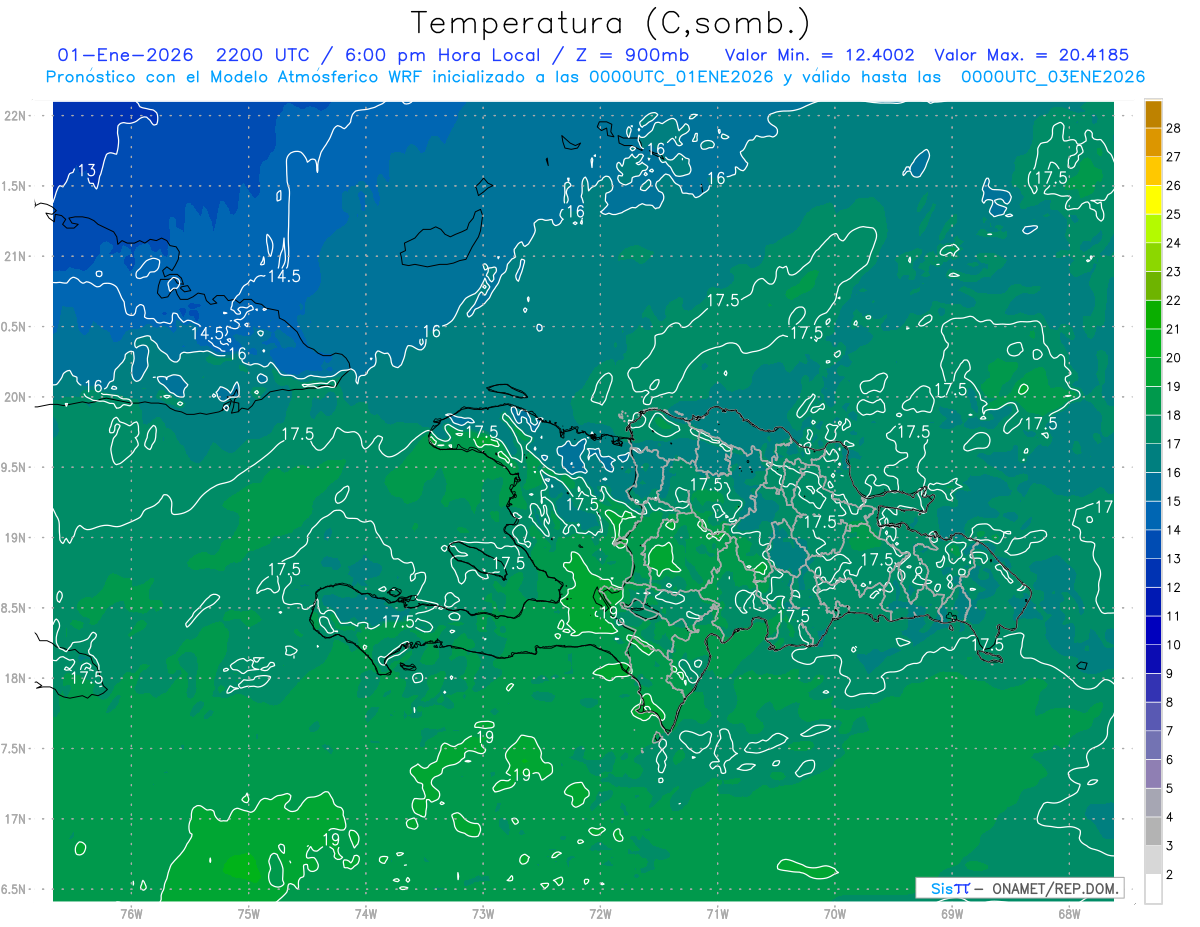Viewport: 1200px width, 927px height.
Task: Click the "22N" latitude axis label
Action: (15, 115)
